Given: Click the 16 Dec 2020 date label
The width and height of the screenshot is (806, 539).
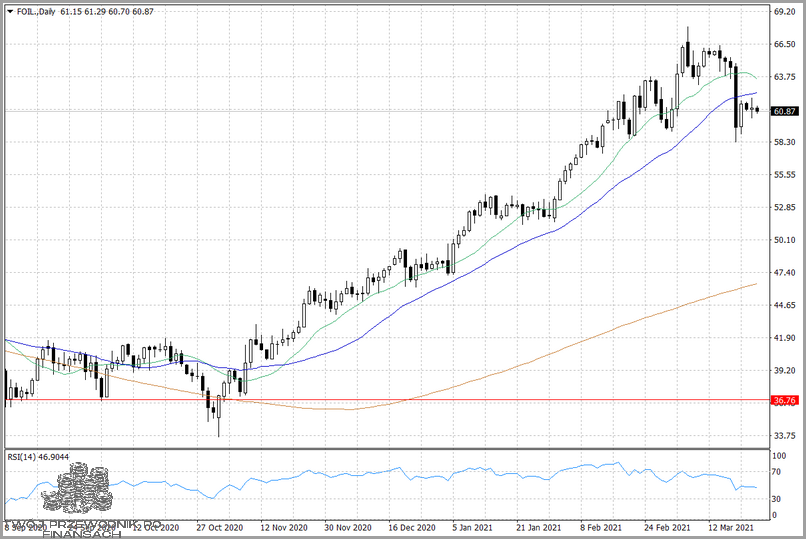Looking at the screenshot, I should pyautogui.click(x=411, y=526).
